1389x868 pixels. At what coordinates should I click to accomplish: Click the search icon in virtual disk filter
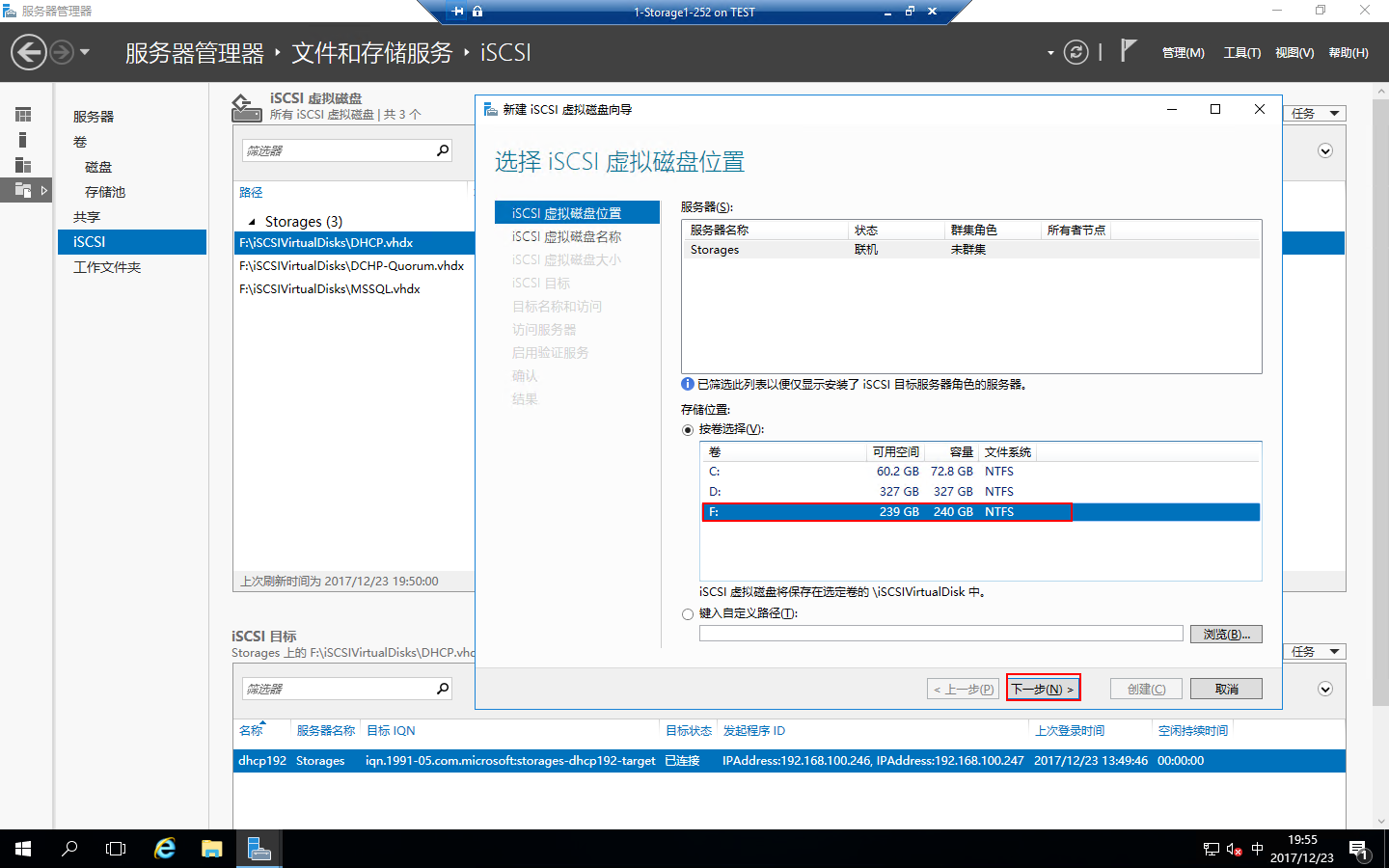click(443, 150)
